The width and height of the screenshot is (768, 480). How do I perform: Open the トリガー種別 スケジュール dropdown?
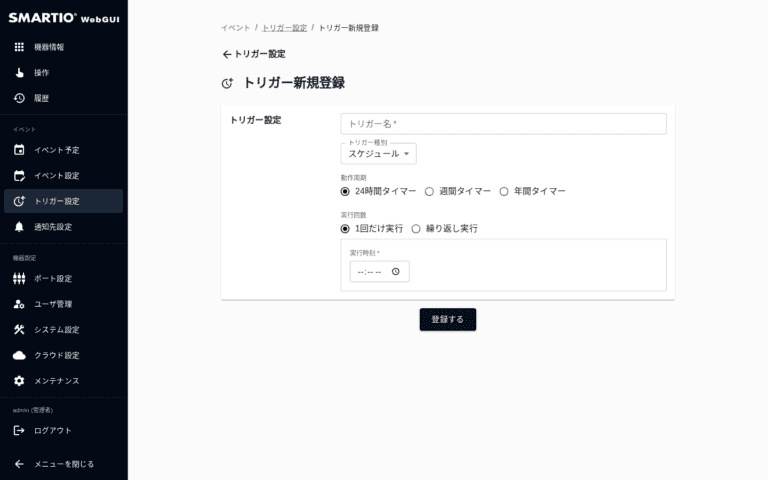pyautogui.click(x=379, y=154)
